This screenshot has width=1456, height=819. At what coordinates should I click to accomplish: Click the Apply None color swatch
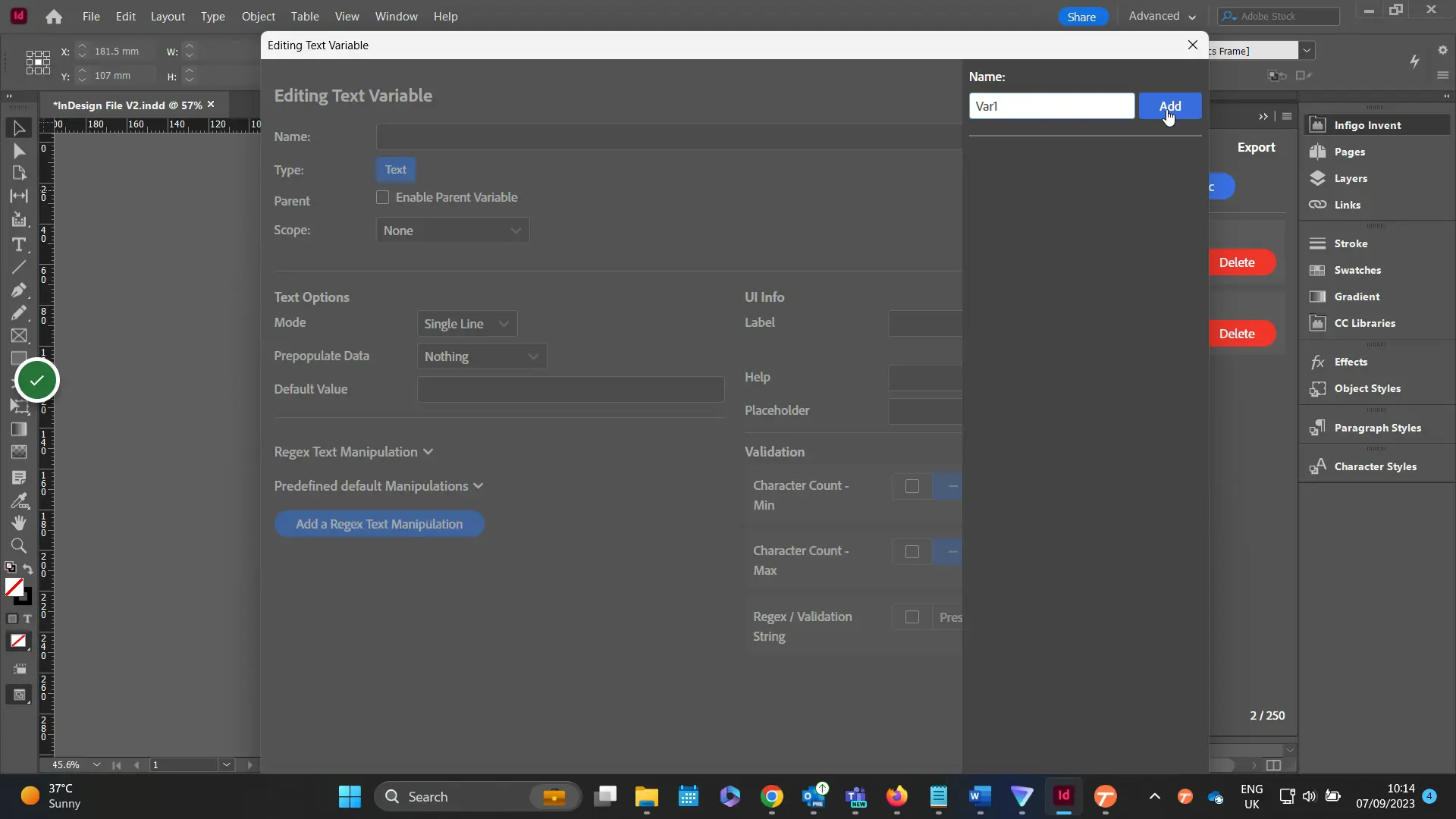18,642
